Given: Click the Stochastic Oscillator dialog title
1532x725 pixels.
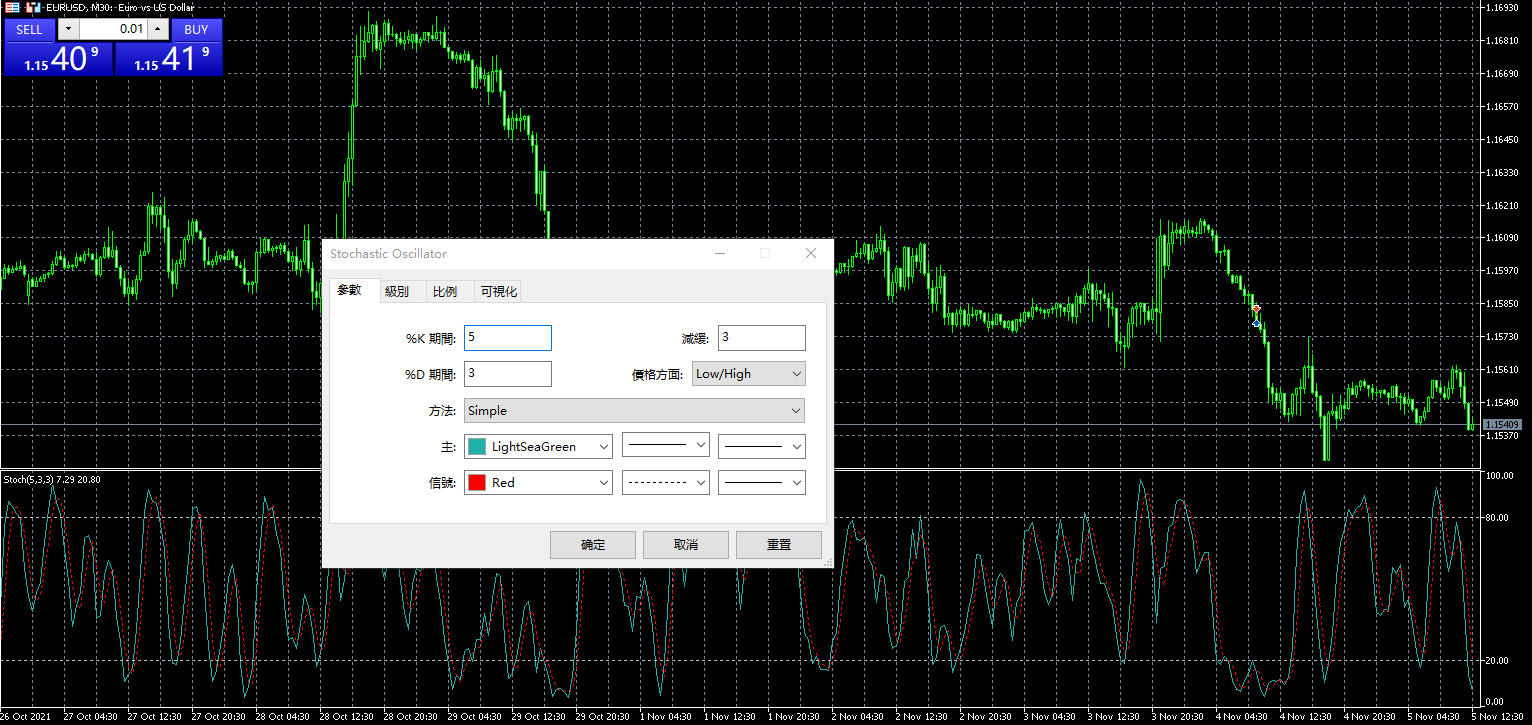Looking at the screenshot, I should [388, 254].
